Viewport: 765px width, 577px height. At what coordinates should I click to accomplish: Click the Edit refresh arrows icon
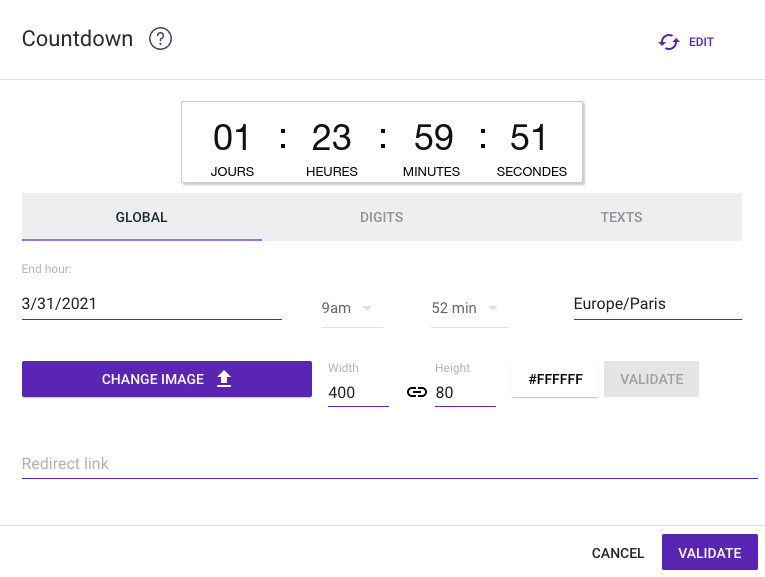[x=668, y=42]
